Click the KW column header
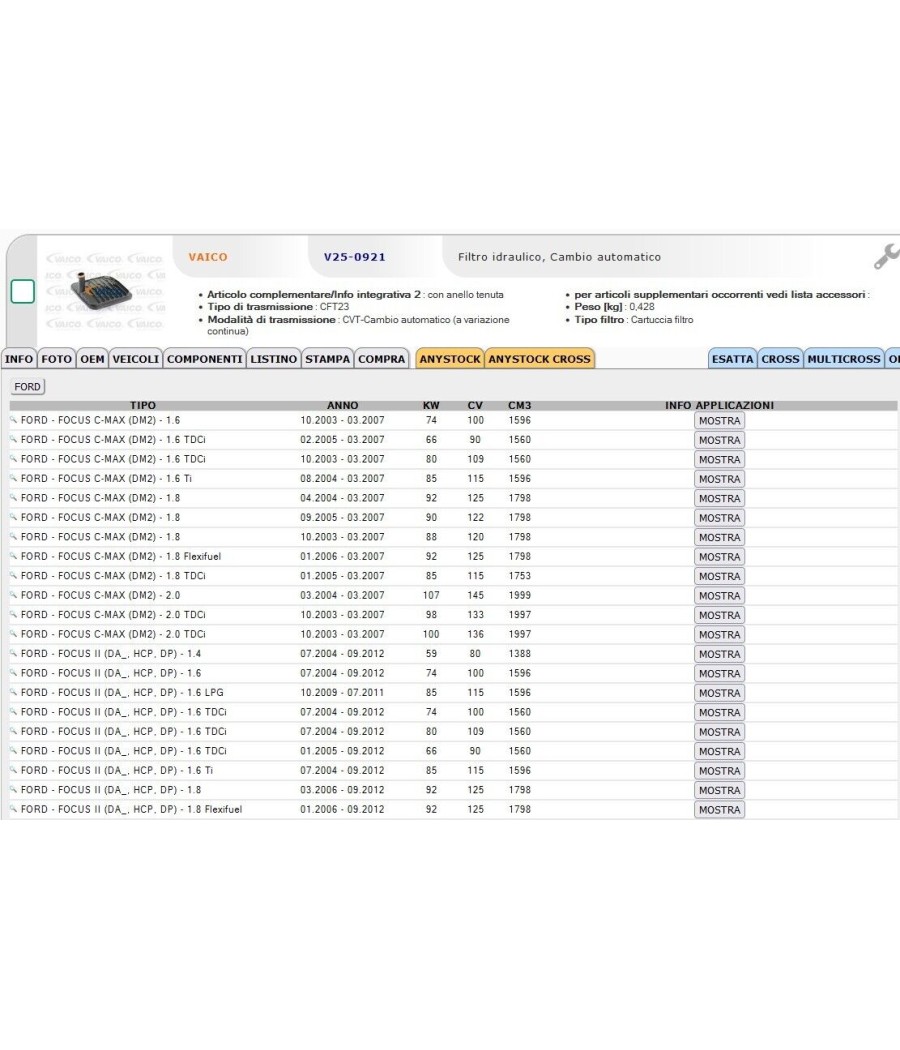Image resolution: width=900 pixels, height=1050 pixels. (431, 405)
